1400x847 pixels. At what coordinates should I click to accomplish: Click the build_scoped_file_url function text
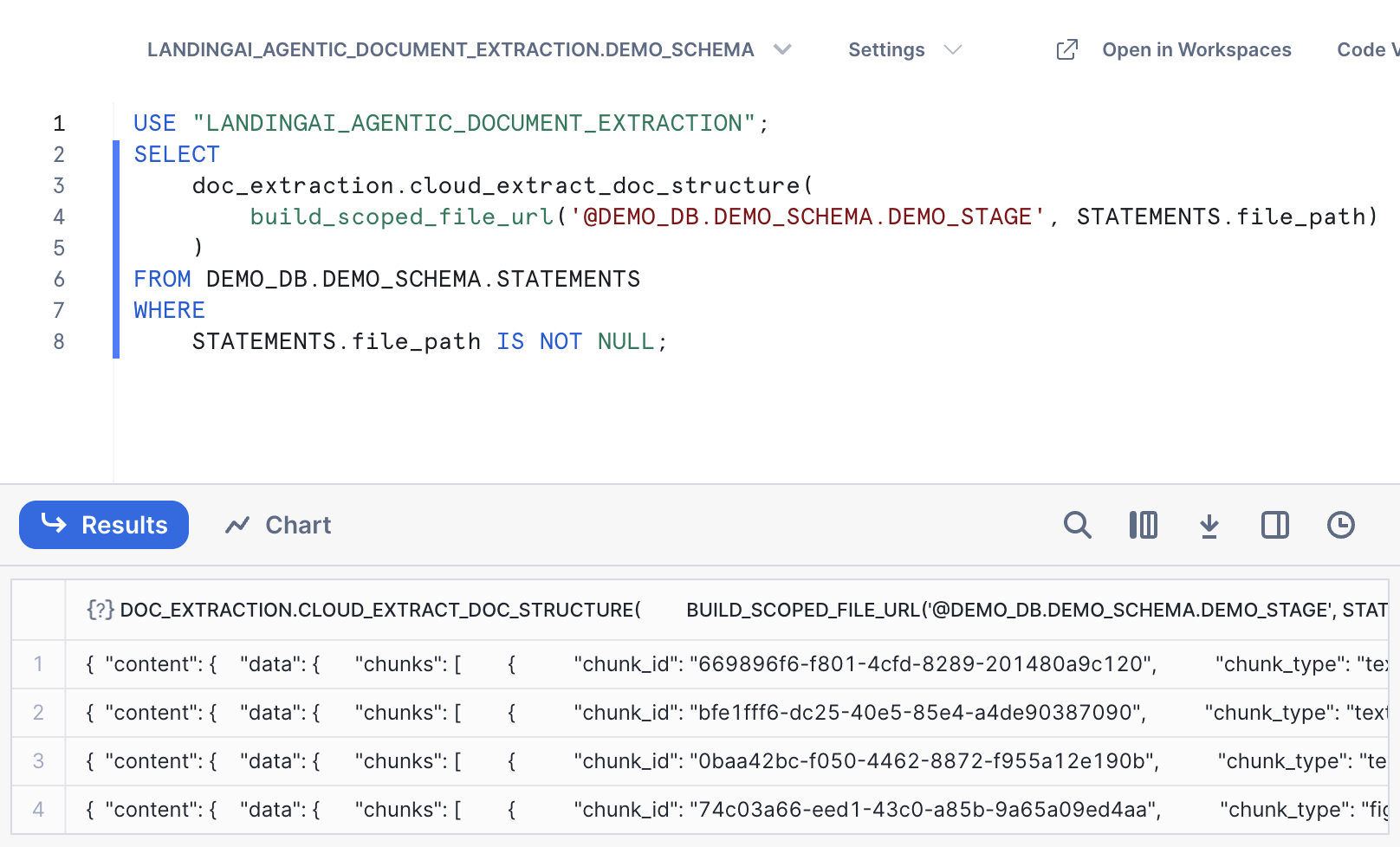402,217
